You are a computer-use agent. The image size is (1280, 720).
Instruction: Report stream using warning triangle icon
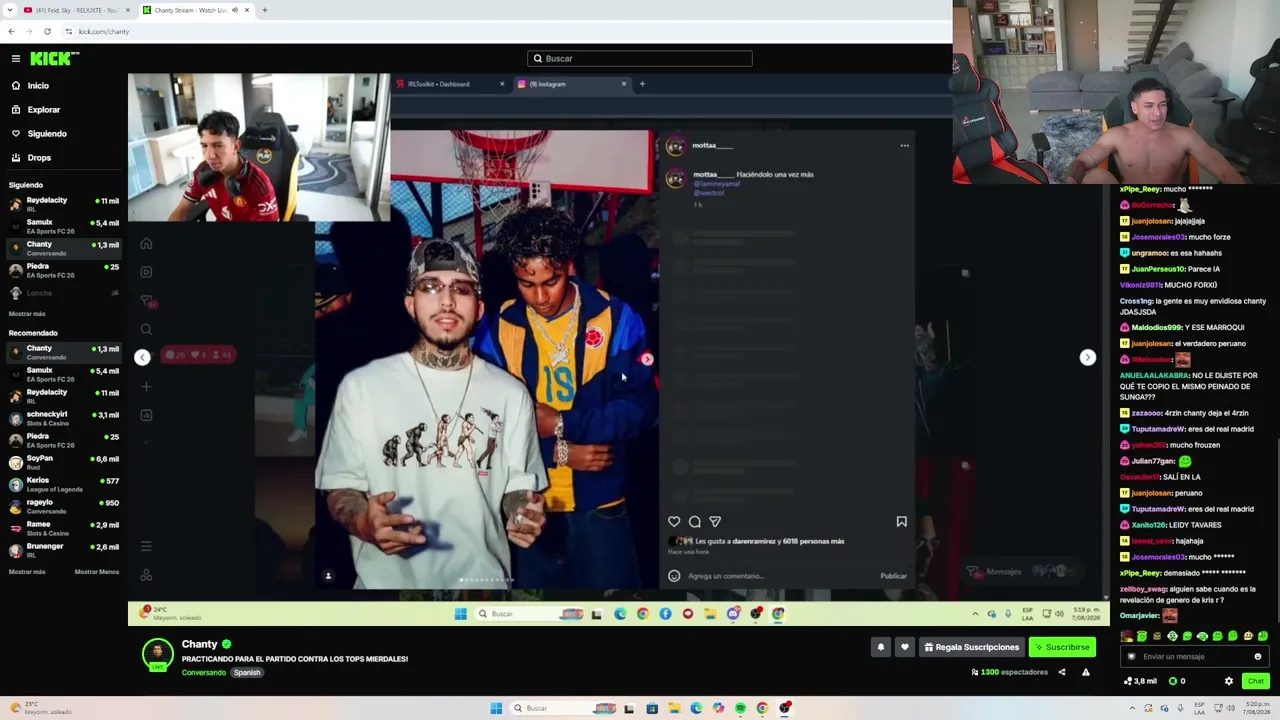tap(1086, 672)
